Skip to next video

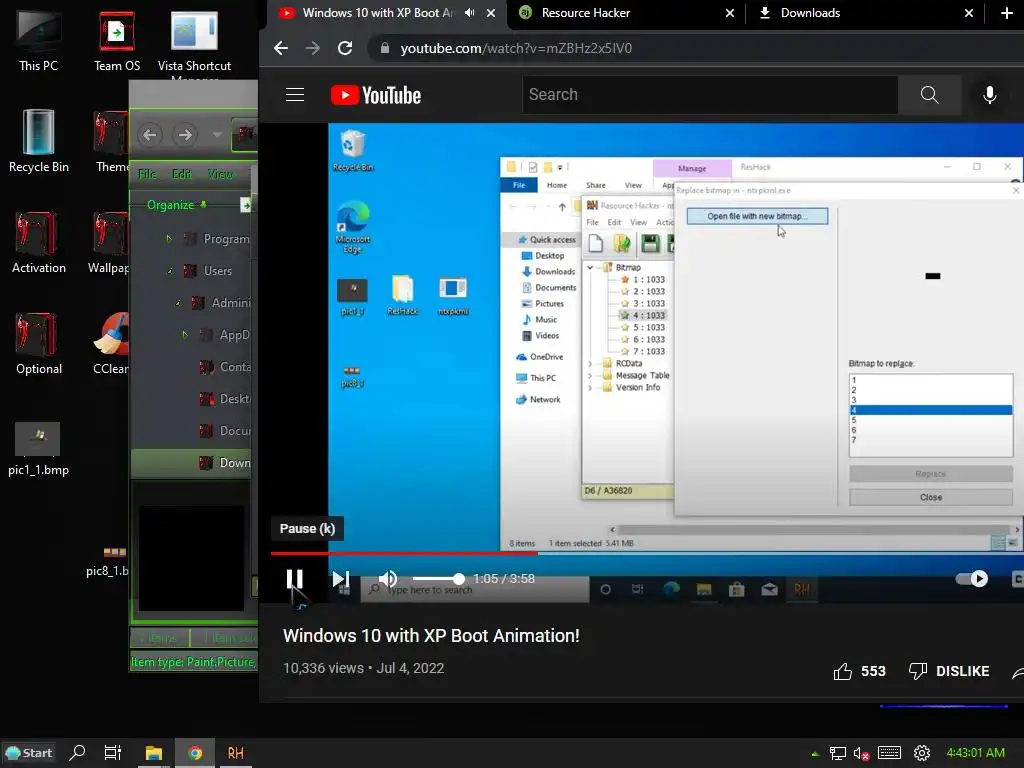[x=340, y=579]
